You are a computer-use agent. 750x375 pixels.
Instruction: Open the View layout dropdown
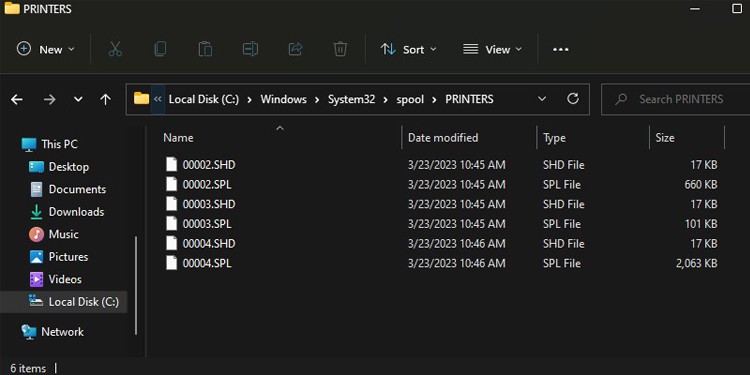point(492,49)
